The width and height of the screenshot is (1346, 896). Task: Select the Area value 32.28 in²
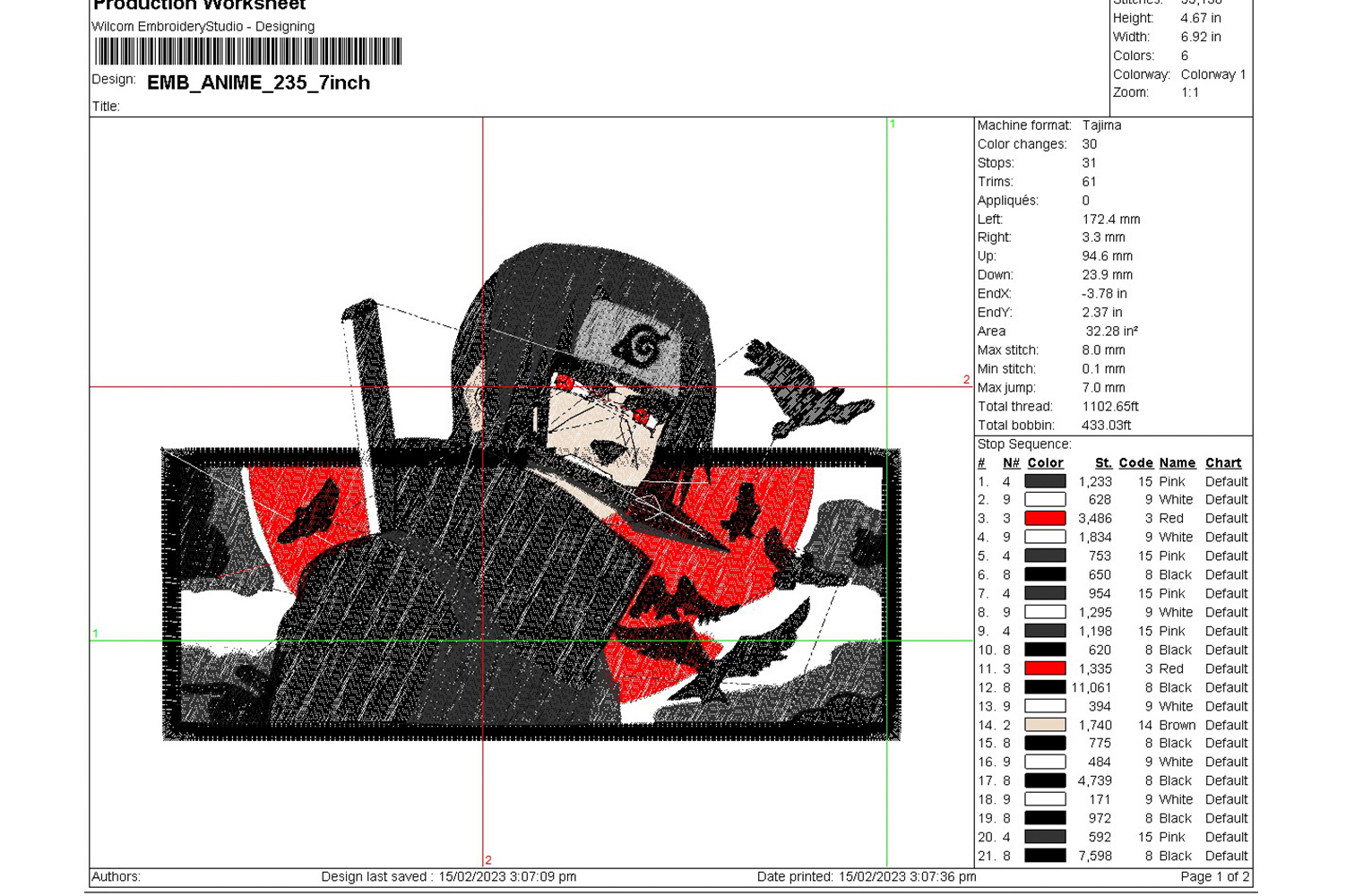1111,332
